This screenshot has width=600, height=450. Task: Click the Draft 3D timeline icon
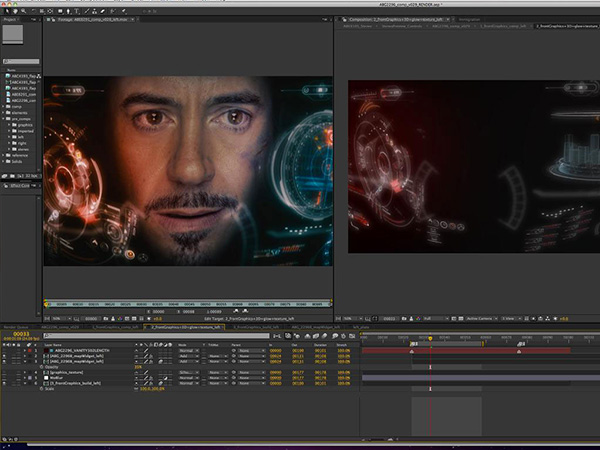click(297, 336)
